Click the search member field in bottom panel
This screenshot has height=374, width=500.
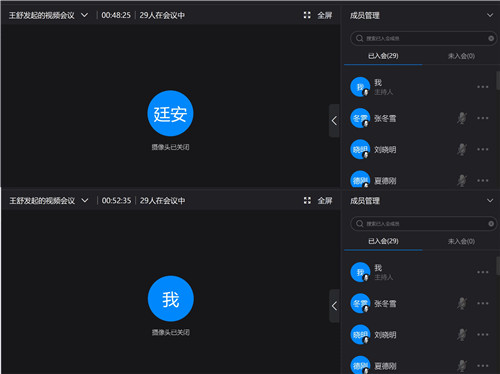point(423,224)
